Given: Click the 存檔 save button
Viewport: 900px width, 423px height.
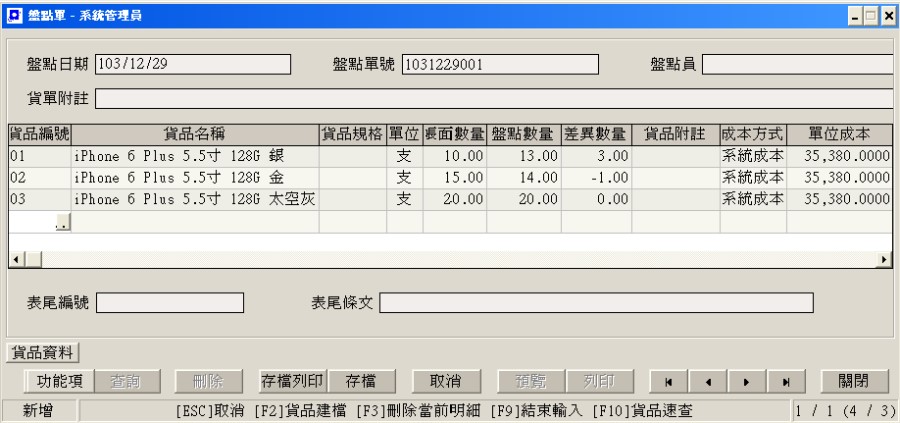Looking at the screenshot, I should click(362, 382).
